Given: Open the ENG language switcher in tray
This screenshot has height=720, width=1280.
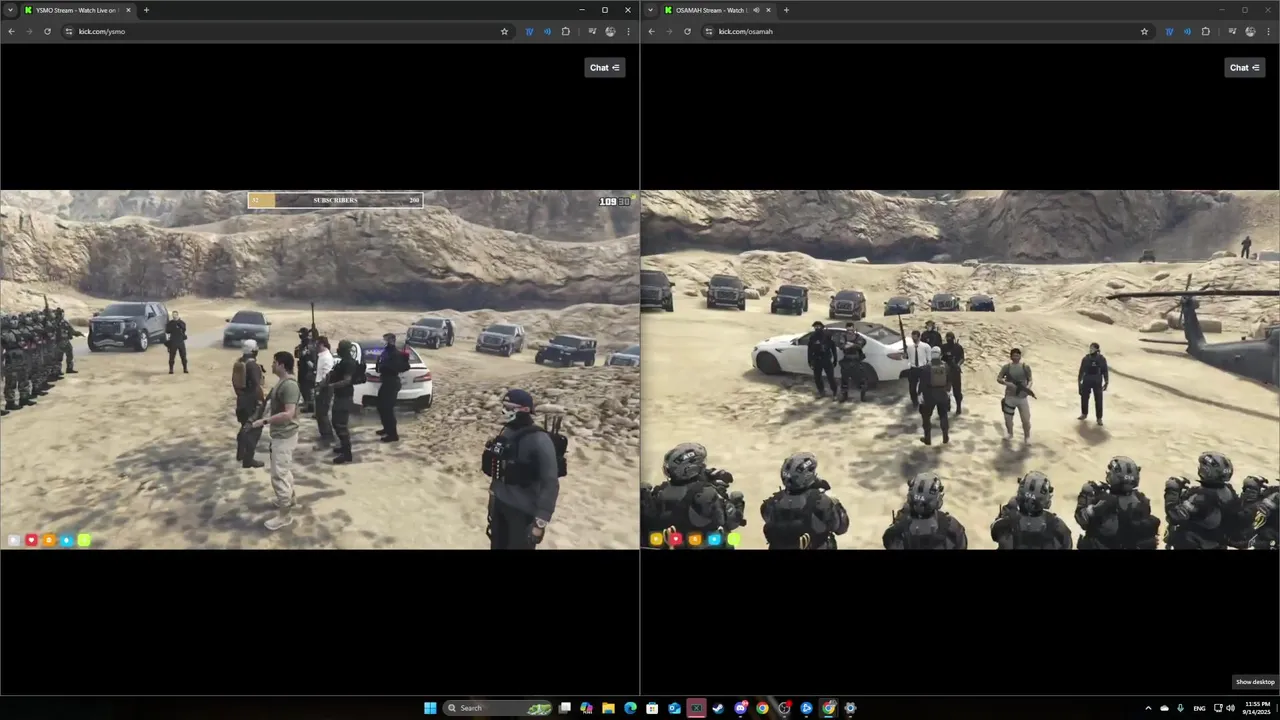Looking at the screenshot, I should click(1199, 708).
